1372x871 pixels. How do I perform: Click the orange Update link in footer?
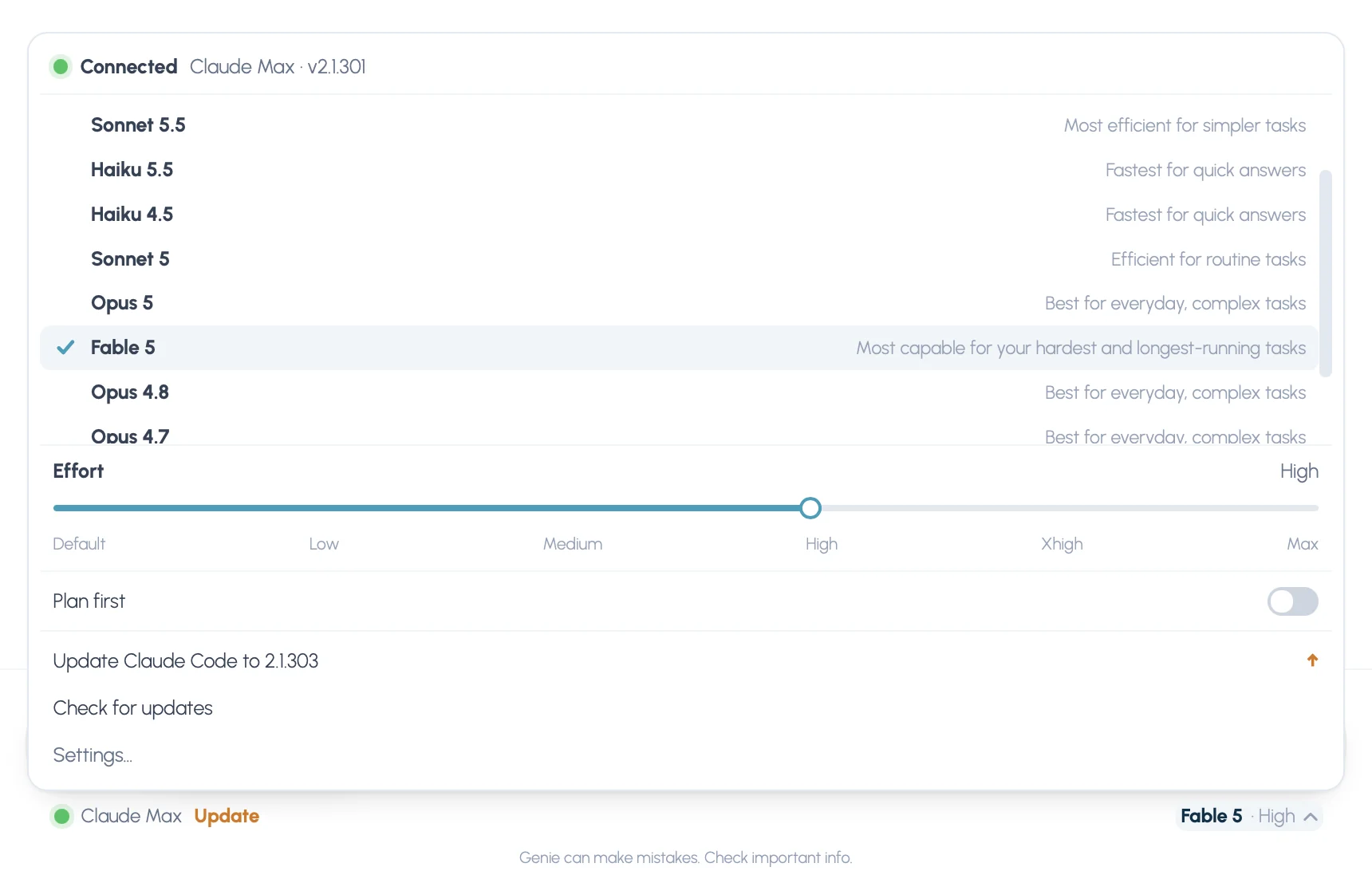[227, 816]
